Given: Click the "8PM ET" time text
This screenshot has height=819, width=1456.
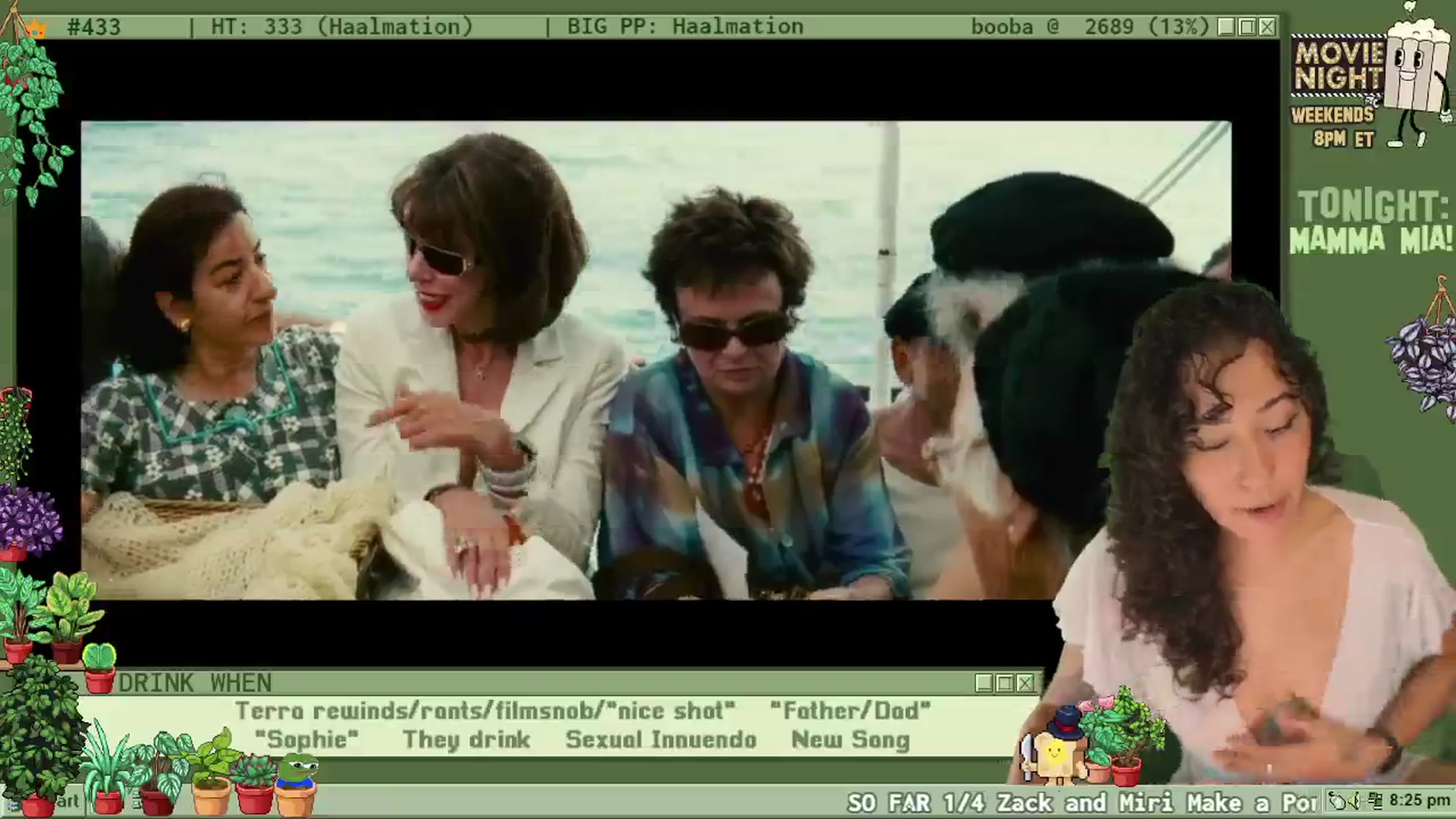Looking at the screenshot, I should point(1343,140).
